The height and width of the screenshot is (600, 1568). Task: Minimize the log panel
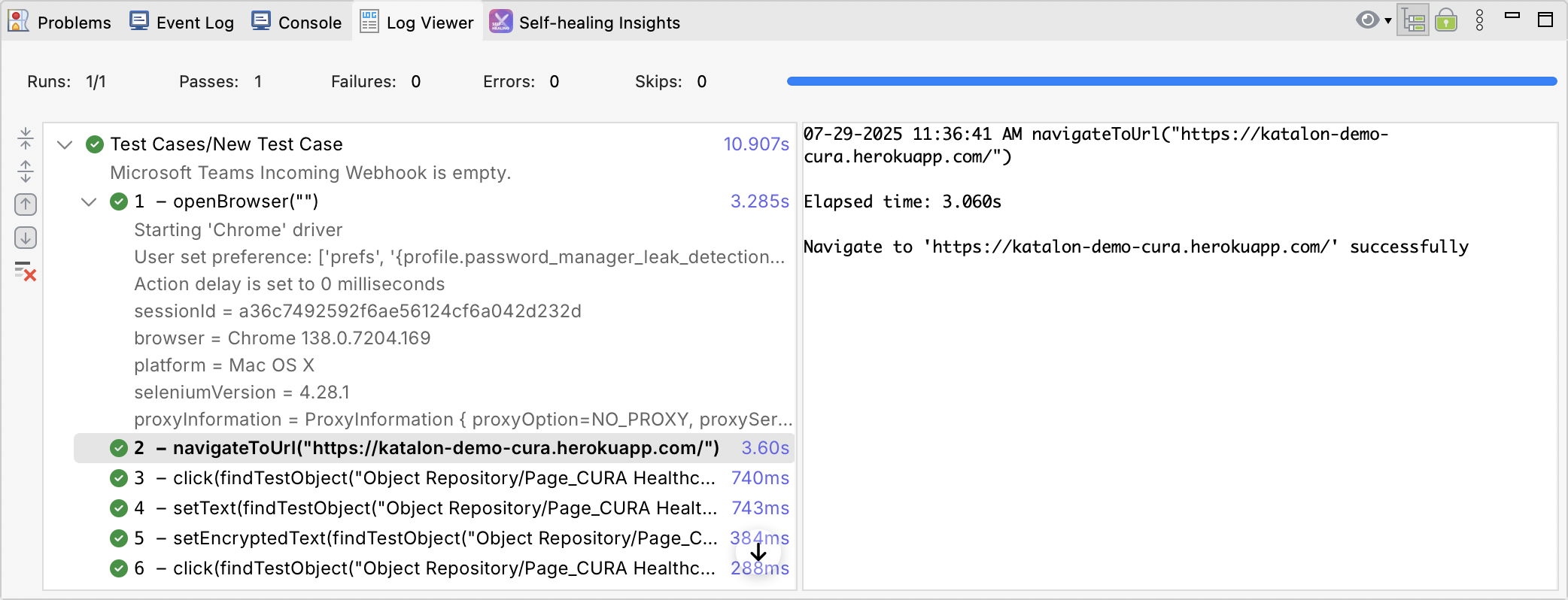(x=1512, y=15)
